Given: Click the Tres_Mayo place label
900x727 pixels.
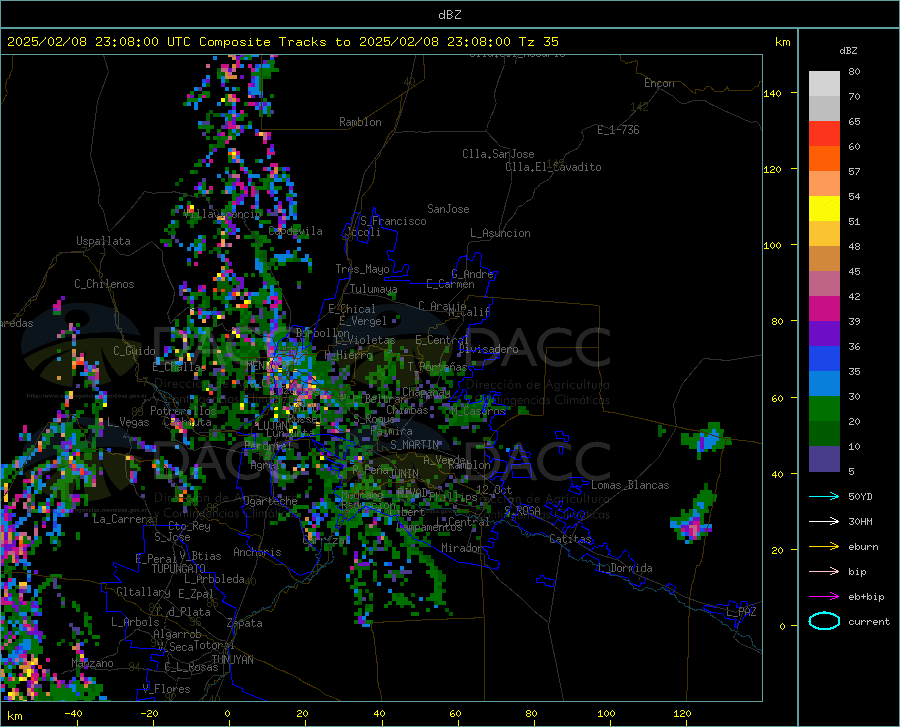Looking at the screenshot, I should pos(362,269).
